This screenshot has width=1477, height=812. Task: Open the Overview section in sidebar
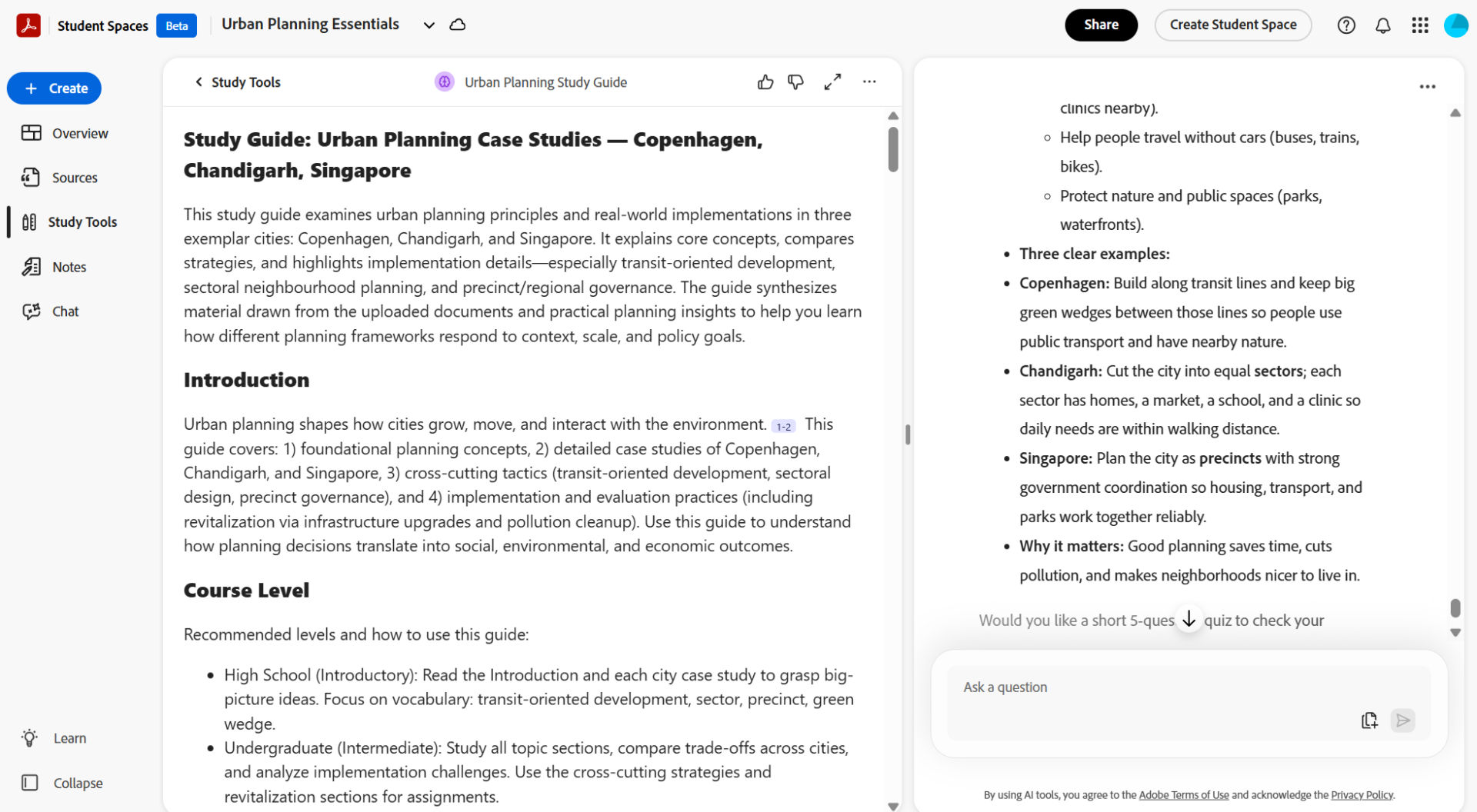(79, 132)
